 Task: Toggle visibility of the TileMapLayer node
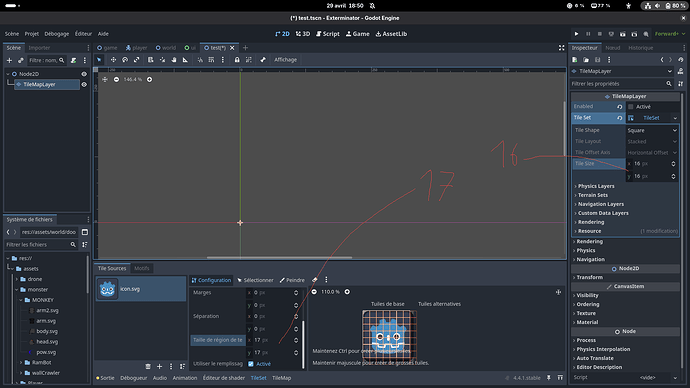[x=84, y=84]
